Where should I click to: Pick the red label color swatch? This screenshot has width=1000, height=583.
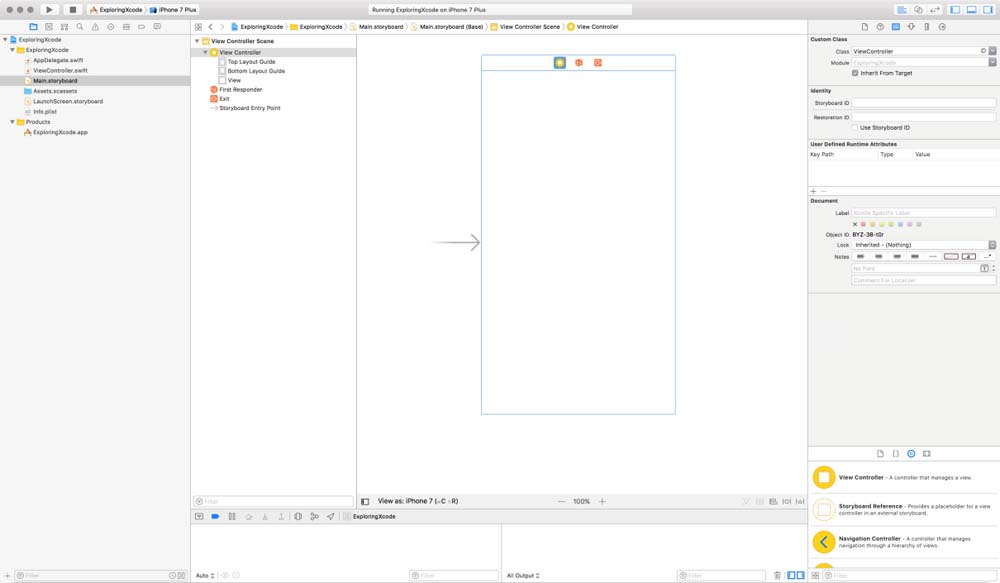coord(864,224)
